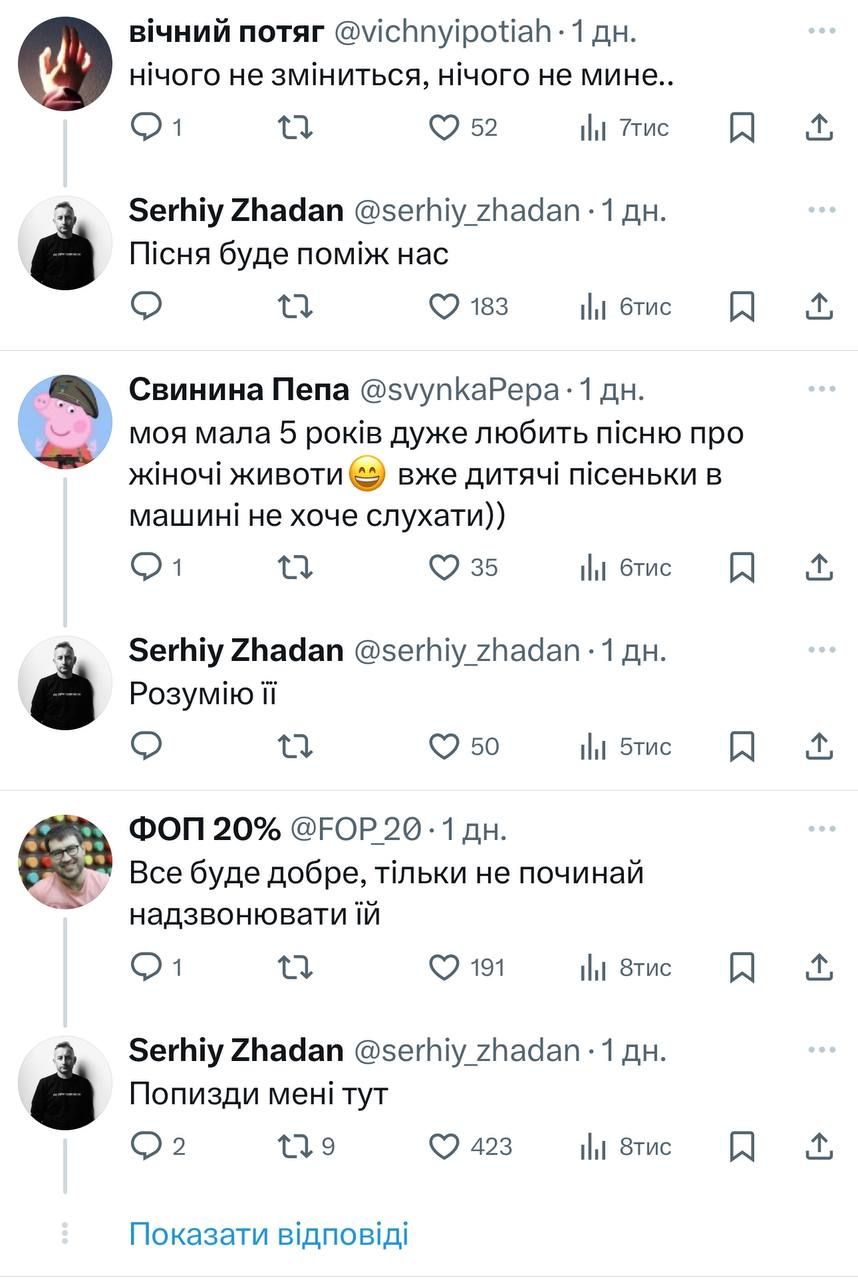Click the Peppa Pig avatar thumbnail
This screenshot has width=858, height=1280.
coord(65,421)
